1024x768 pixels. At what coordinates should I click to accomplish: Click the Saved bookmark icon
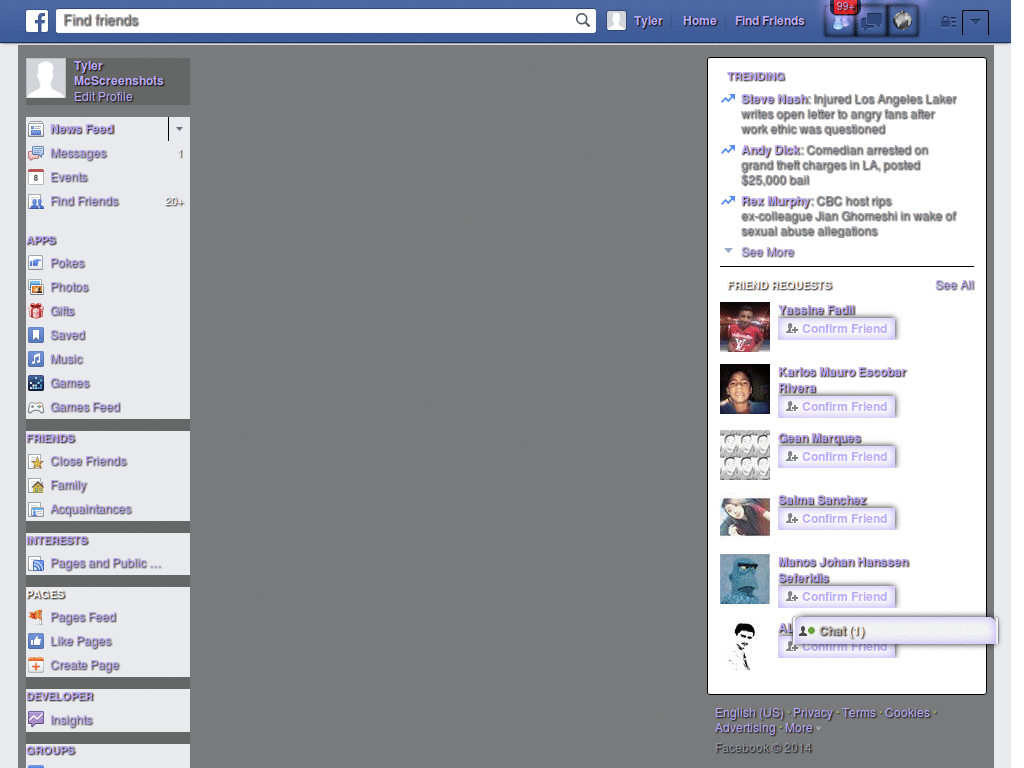36,335
